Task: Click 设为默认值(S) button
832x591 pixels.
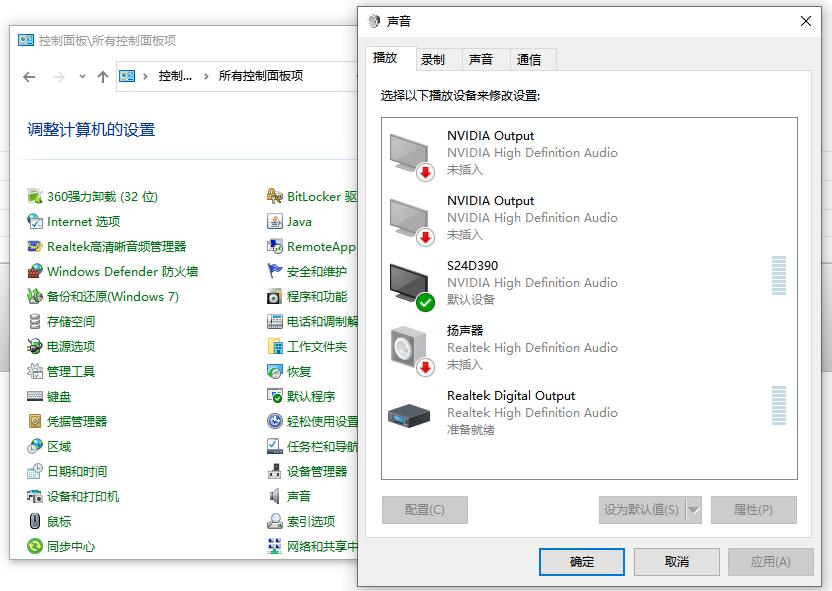Action: pos(642,510)
